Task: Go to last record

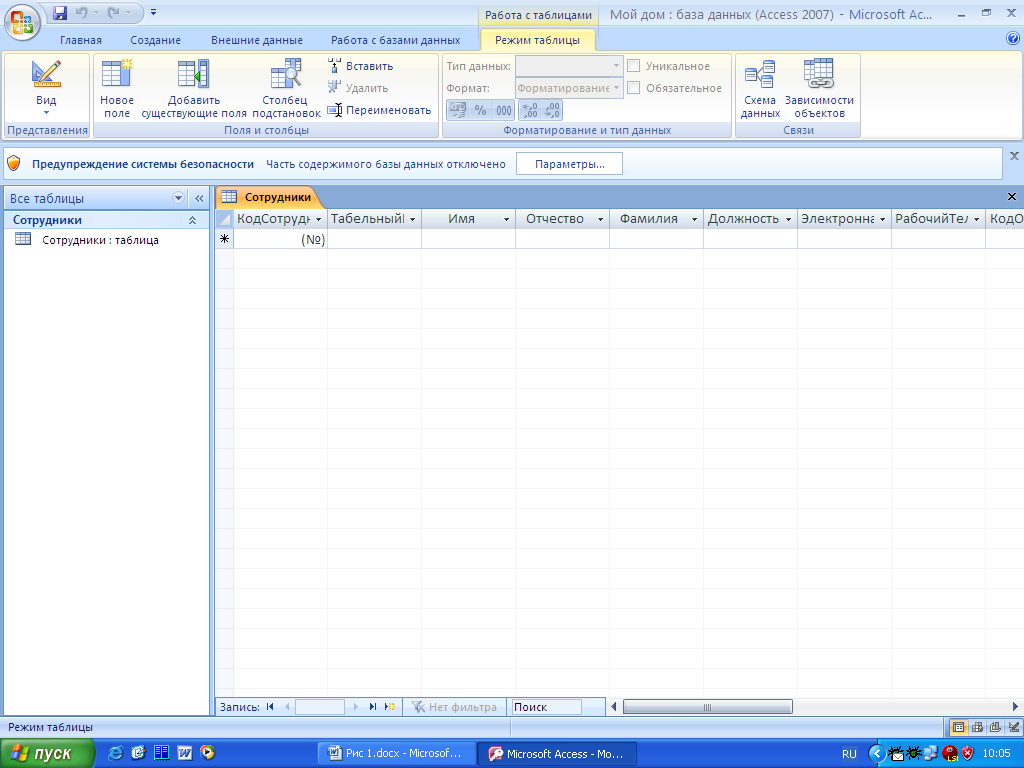Action: pyautogui.click(x=373, y=707)
